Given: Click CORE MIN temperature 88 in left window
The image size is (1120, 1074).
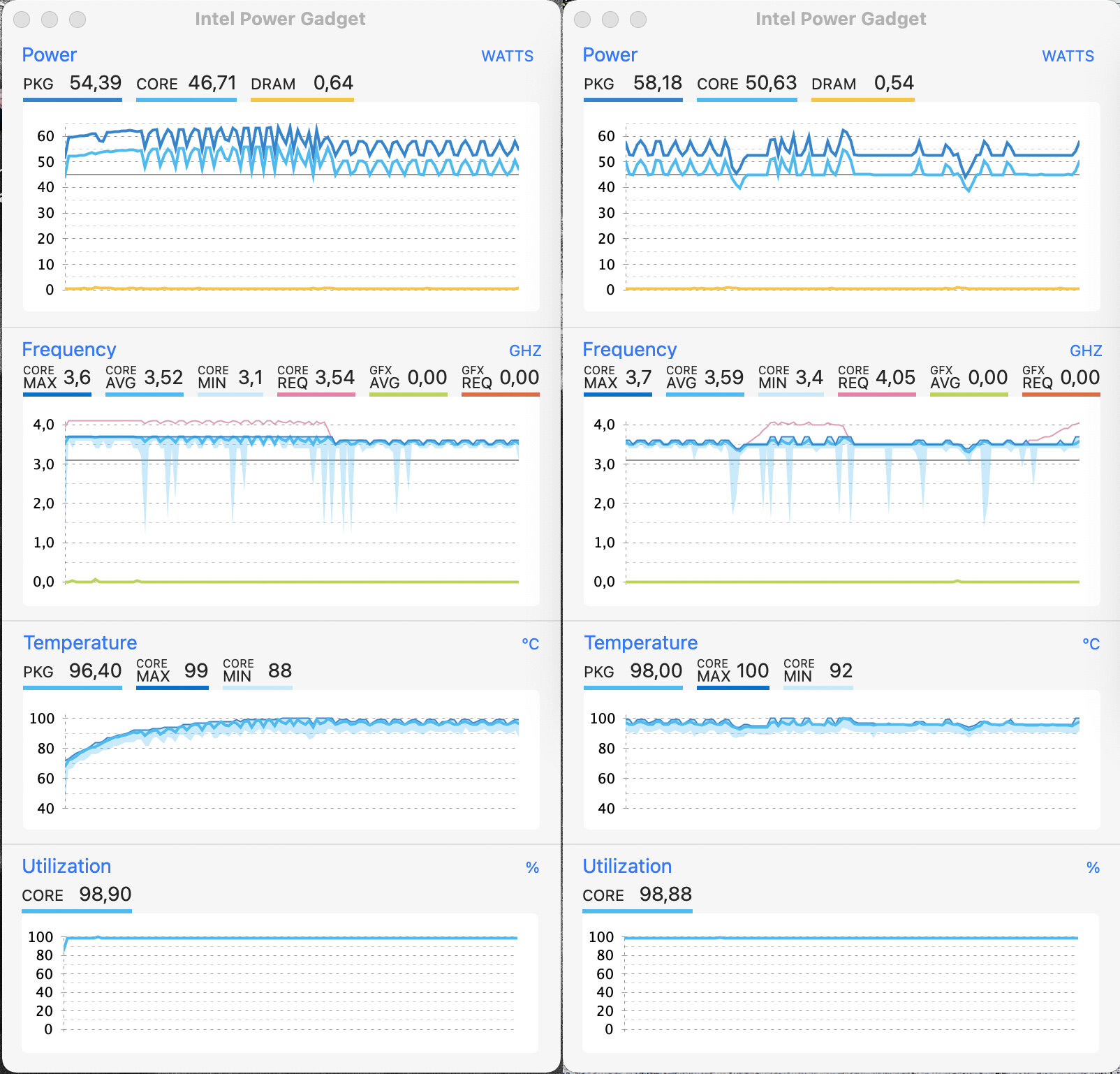Looking at the screenshot, I should pyautogui.click(x=280, y=671).
